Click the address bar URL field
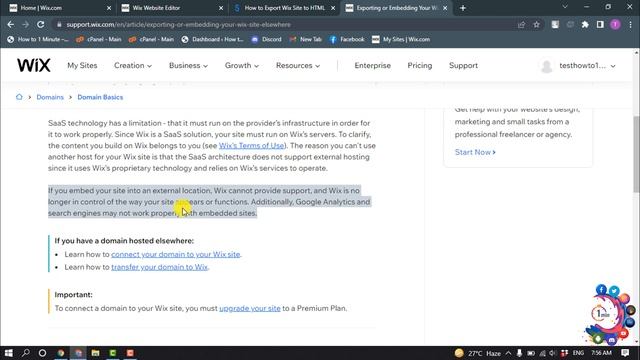 (x=286, y=24)
